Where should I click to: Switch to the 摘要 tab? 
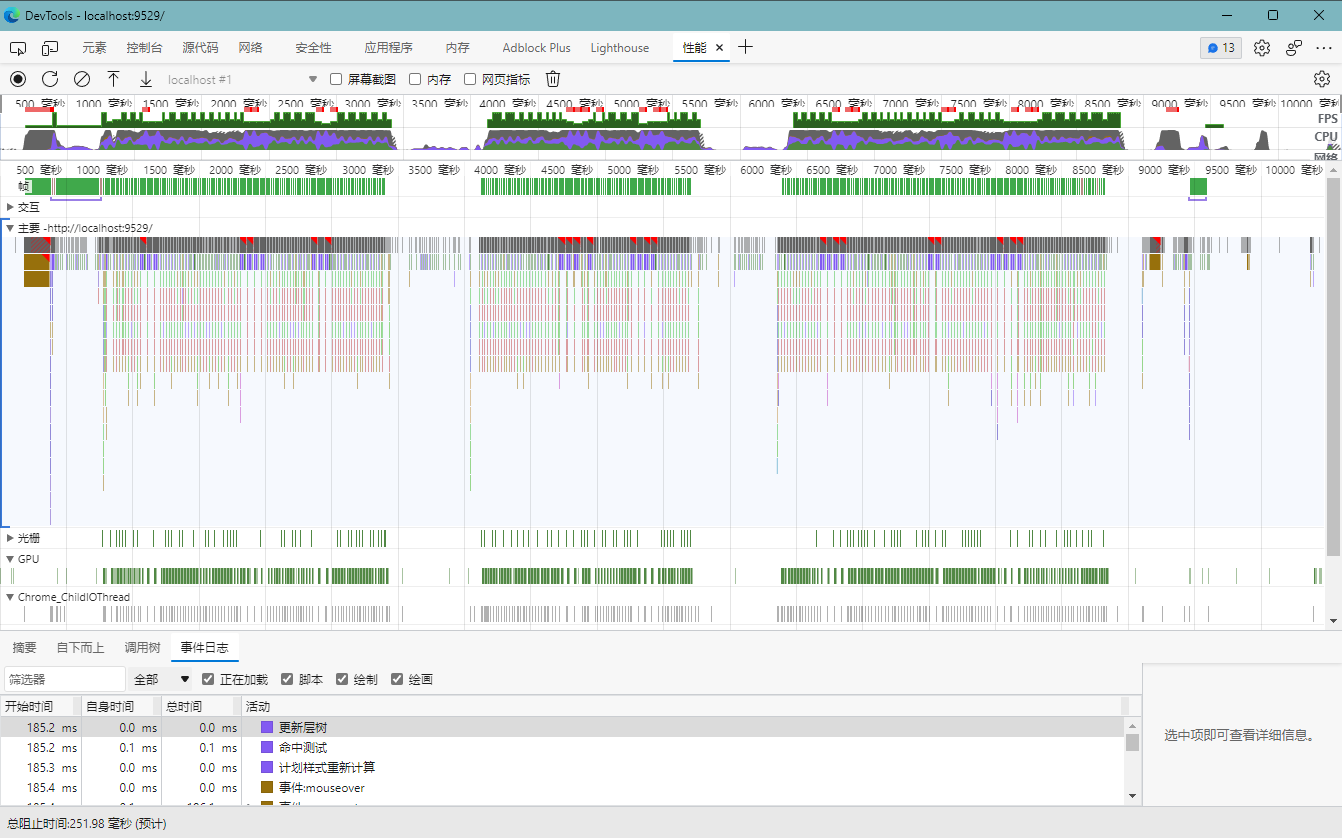(x=25, y=648)
